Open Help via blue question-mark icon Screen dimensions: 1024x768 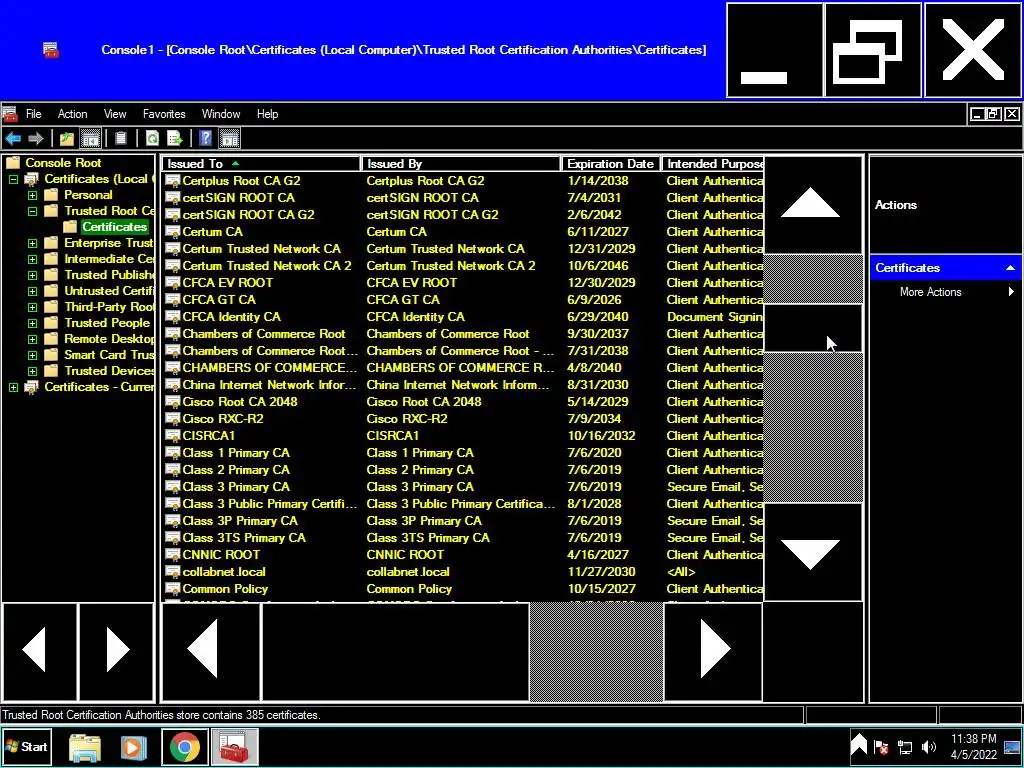click(206, 138)
